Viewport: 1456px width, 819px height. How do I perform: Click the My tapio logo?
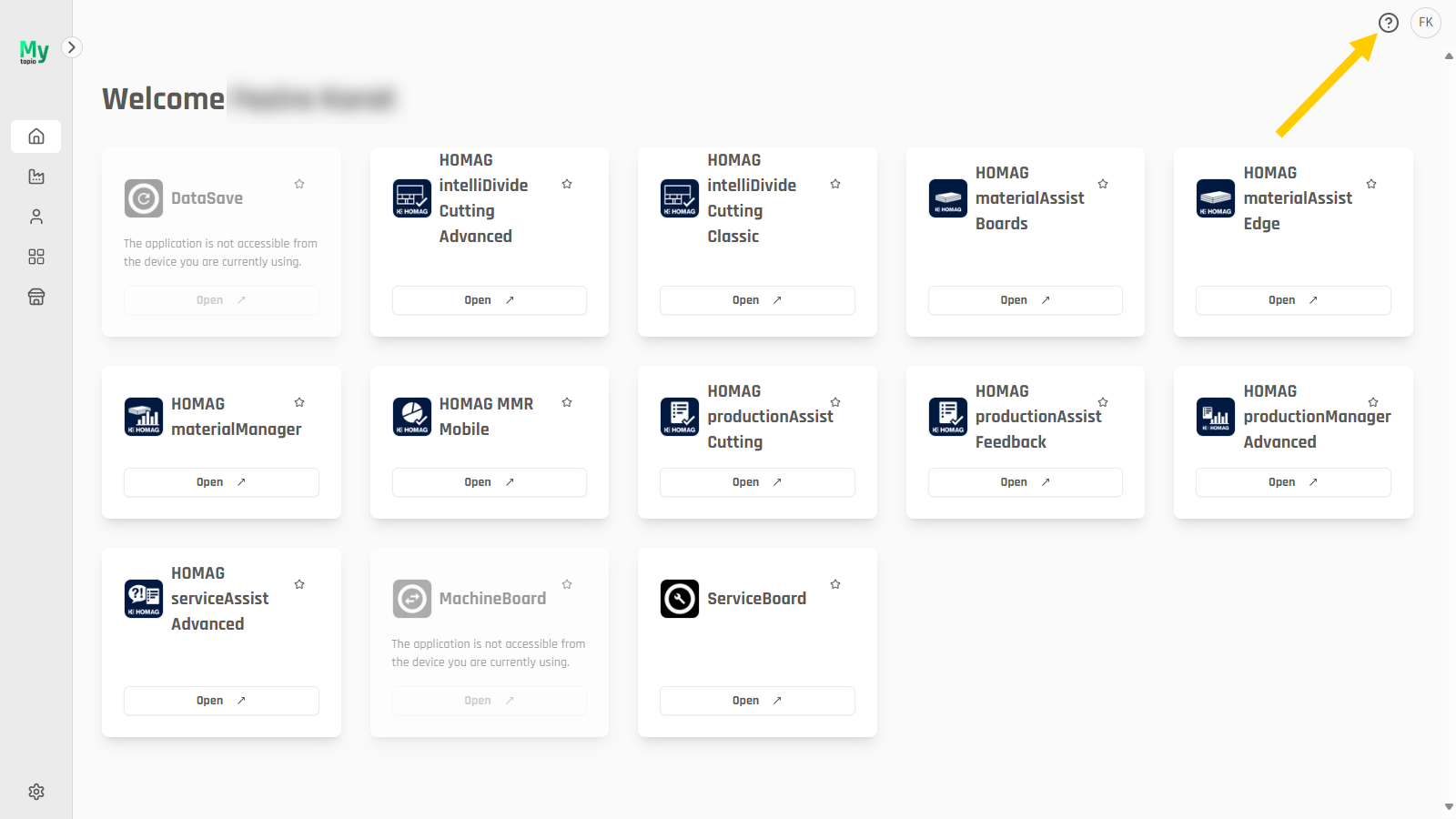34,52
